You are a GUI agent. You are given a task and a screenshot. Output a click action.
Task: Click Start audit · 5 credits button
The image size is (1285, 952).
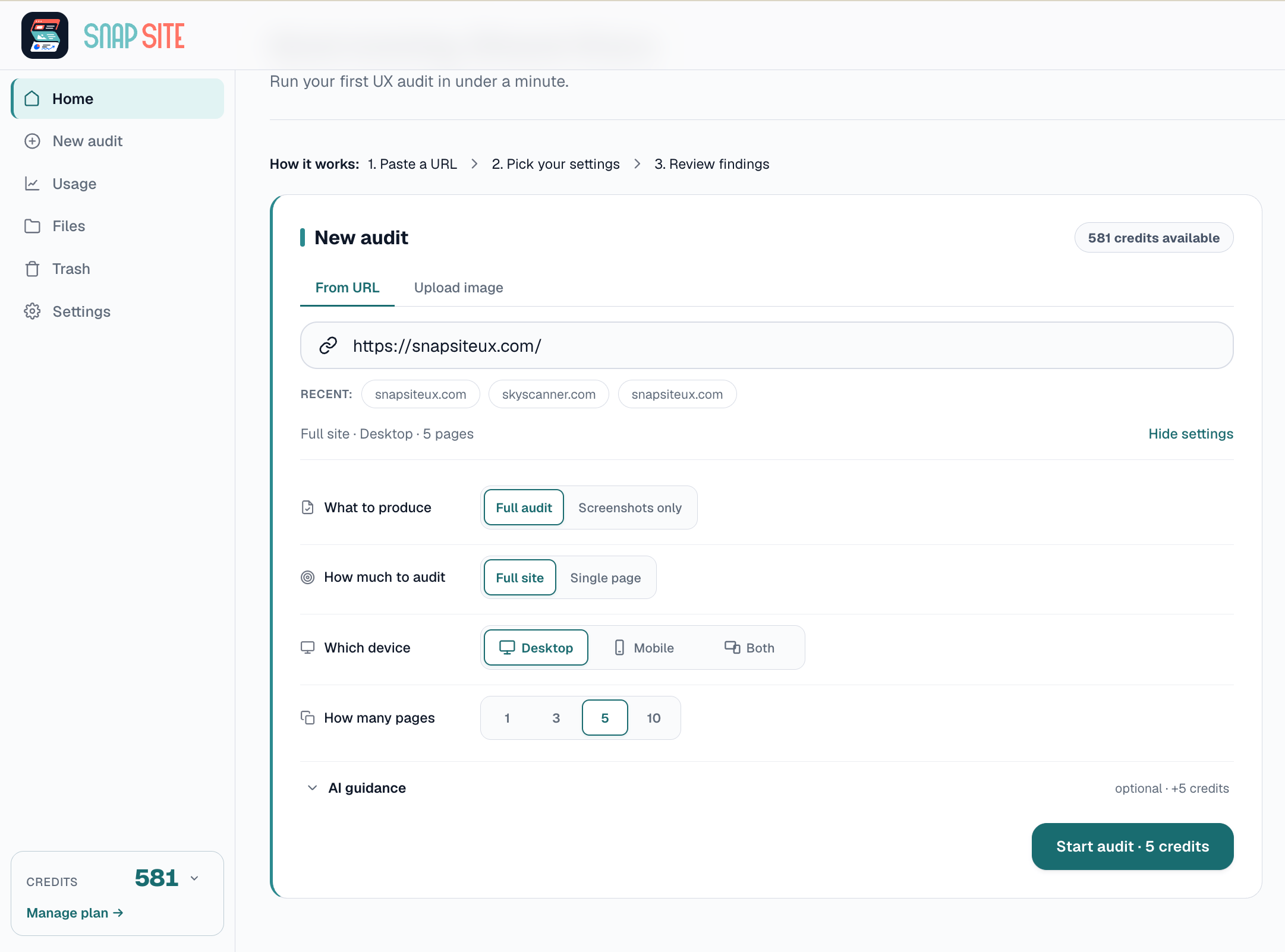(1132, 846)
